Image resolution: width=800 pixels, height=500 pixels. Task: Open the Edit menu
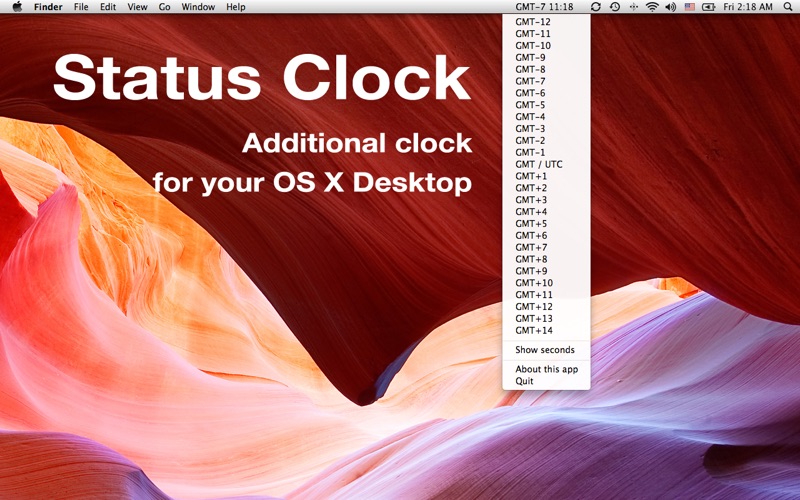coord(108,7)
